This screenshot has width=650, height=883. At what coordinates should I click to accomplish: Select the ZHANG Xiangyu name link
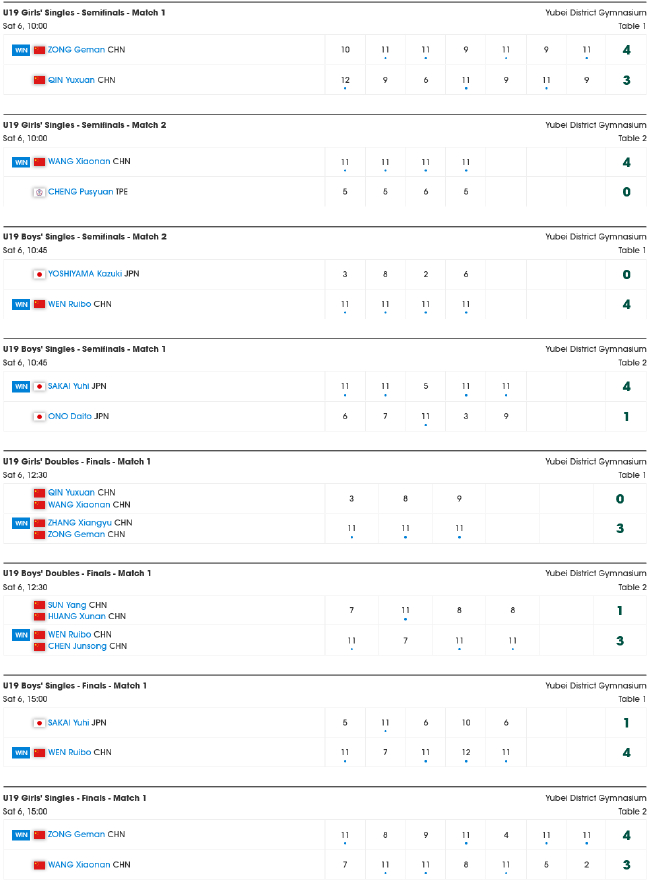pyautogui.click(x=79, y=523)
